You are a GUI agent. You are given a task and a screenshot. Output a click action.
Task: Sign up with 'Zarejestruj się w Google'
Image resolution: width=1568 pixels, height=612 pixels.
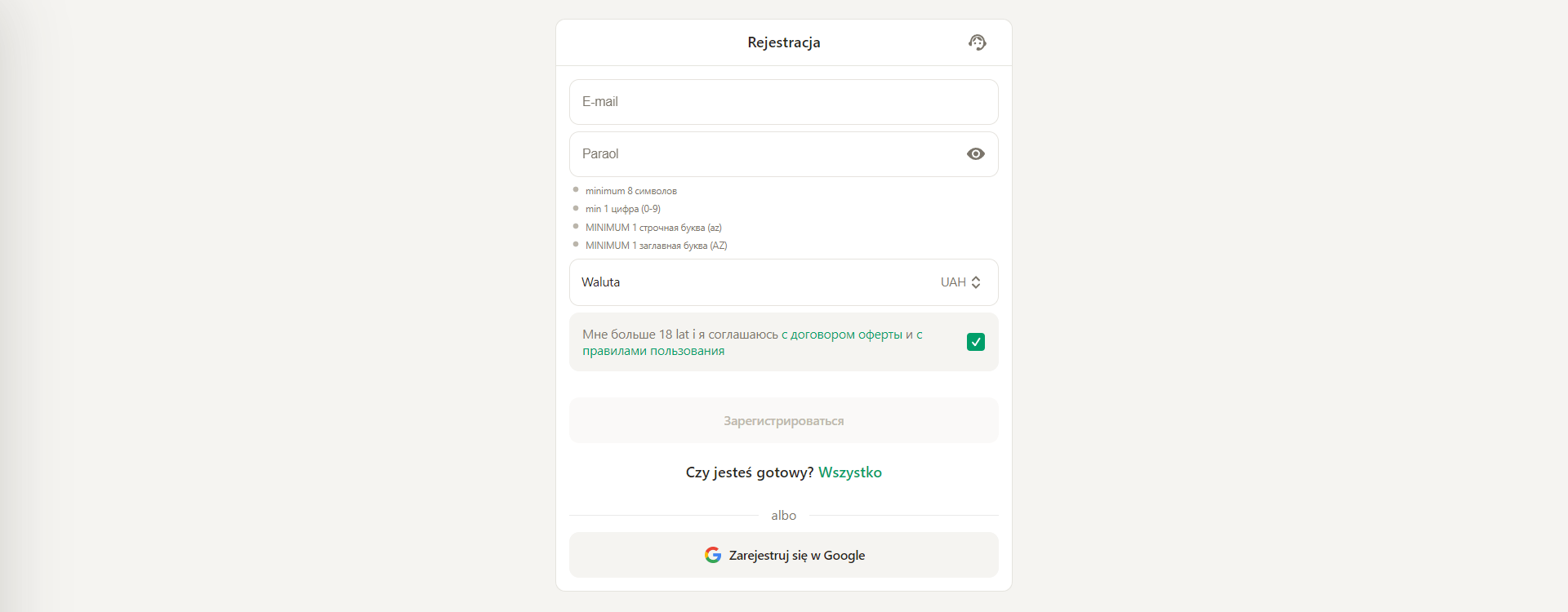784,555
